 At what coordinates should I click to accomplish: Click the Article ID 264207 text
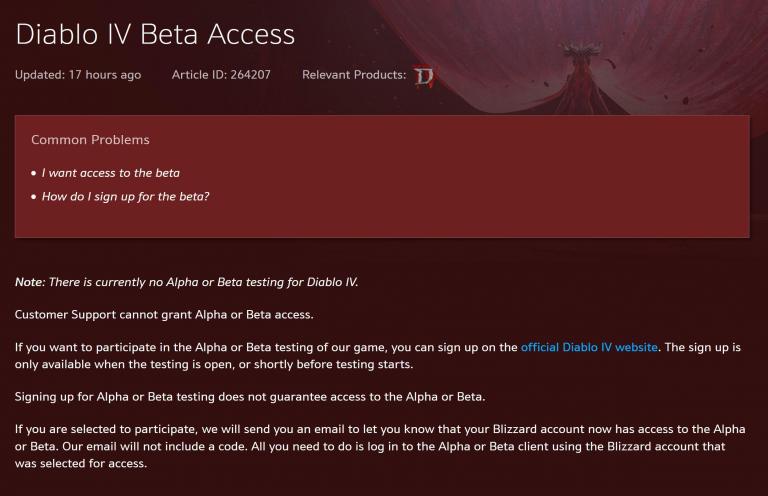221,75
